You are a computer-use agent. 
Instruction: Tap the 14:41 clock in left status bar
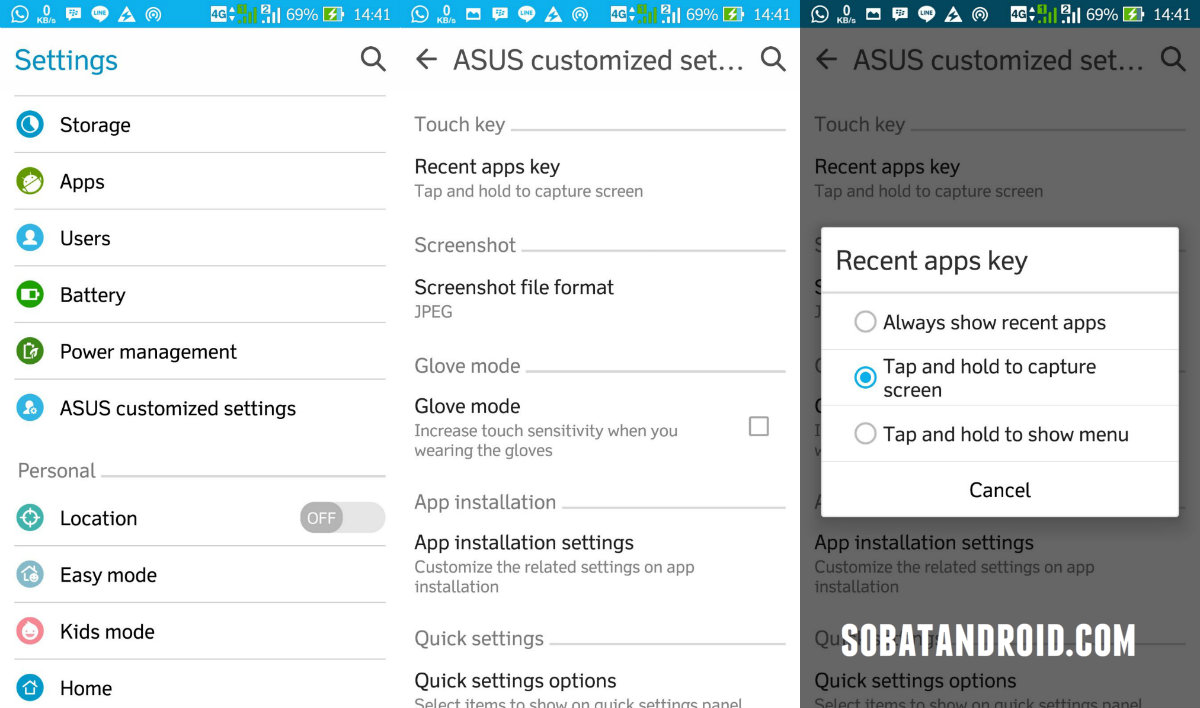point(372,14)
